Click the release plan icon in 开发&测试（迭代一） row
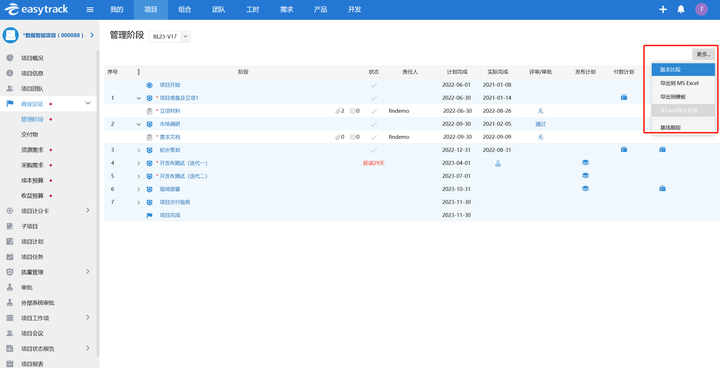Screen dimensions: 720x368 [585, 162]
